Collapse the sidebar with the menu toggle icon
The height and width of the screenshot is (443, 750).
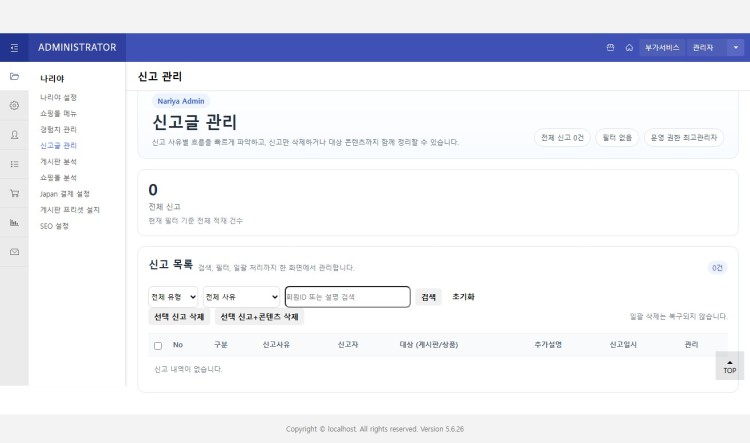tap(14, 47)
